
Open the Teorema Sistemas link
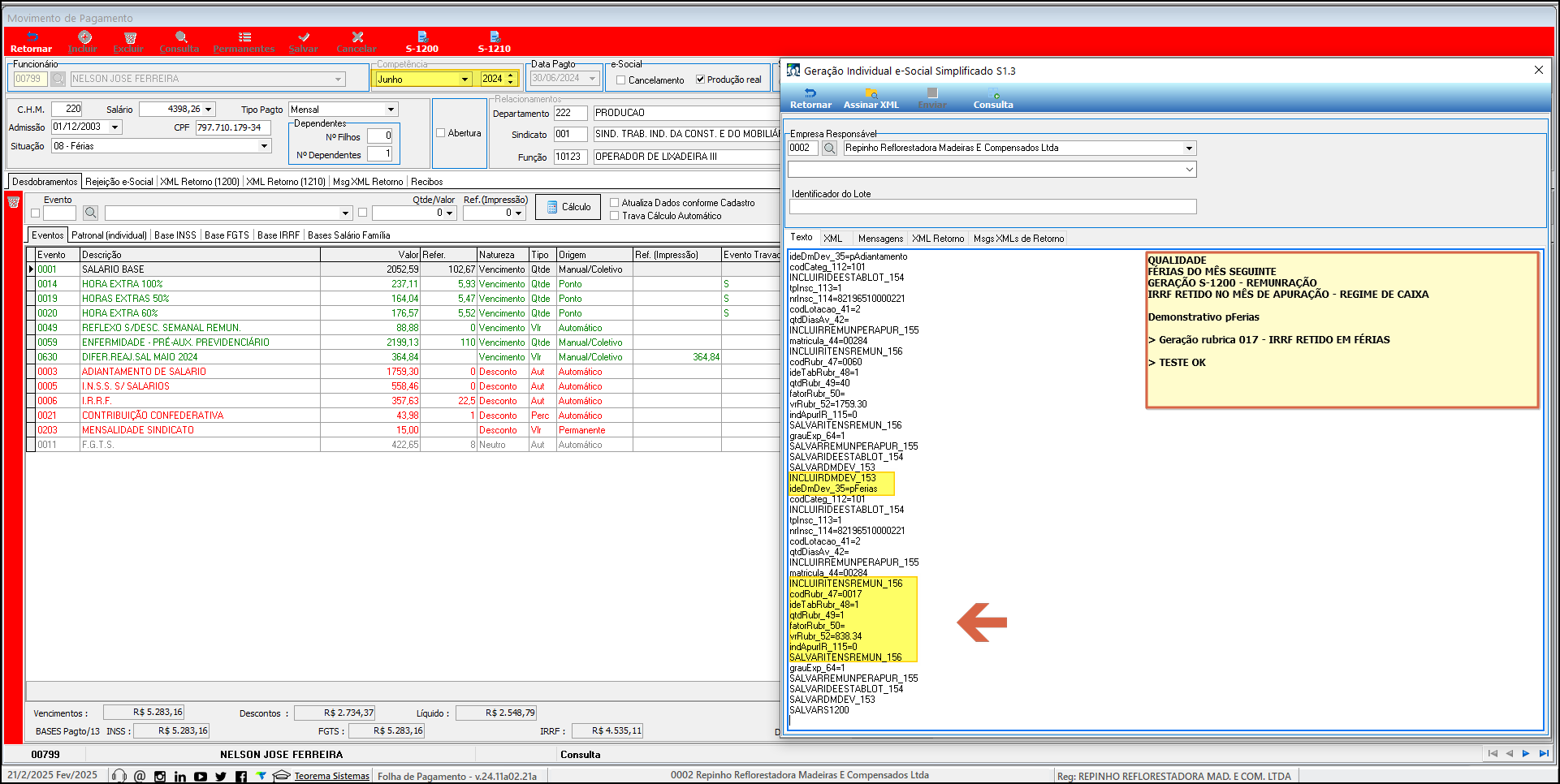pos(331,776)
